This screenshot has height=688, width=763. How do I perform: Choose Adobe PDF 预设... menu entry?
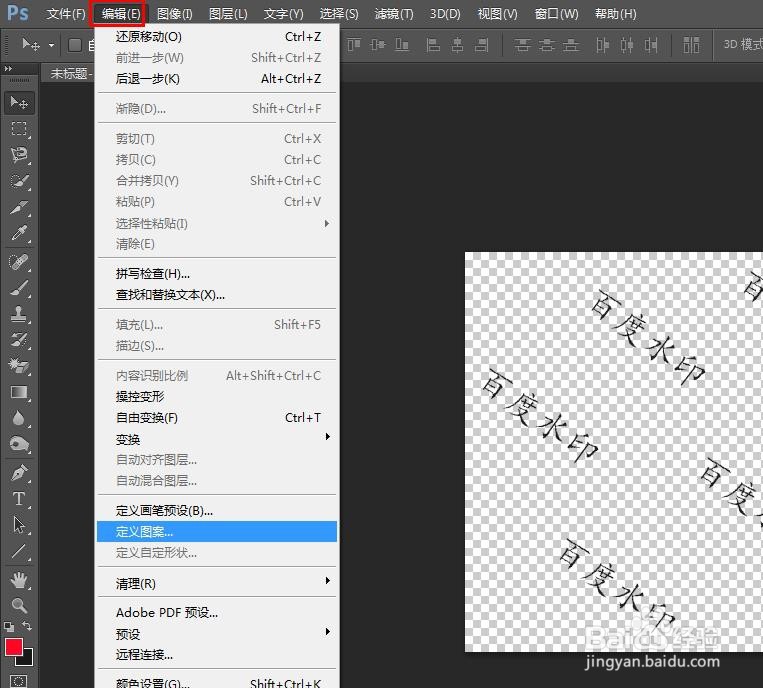coord(217,613)
